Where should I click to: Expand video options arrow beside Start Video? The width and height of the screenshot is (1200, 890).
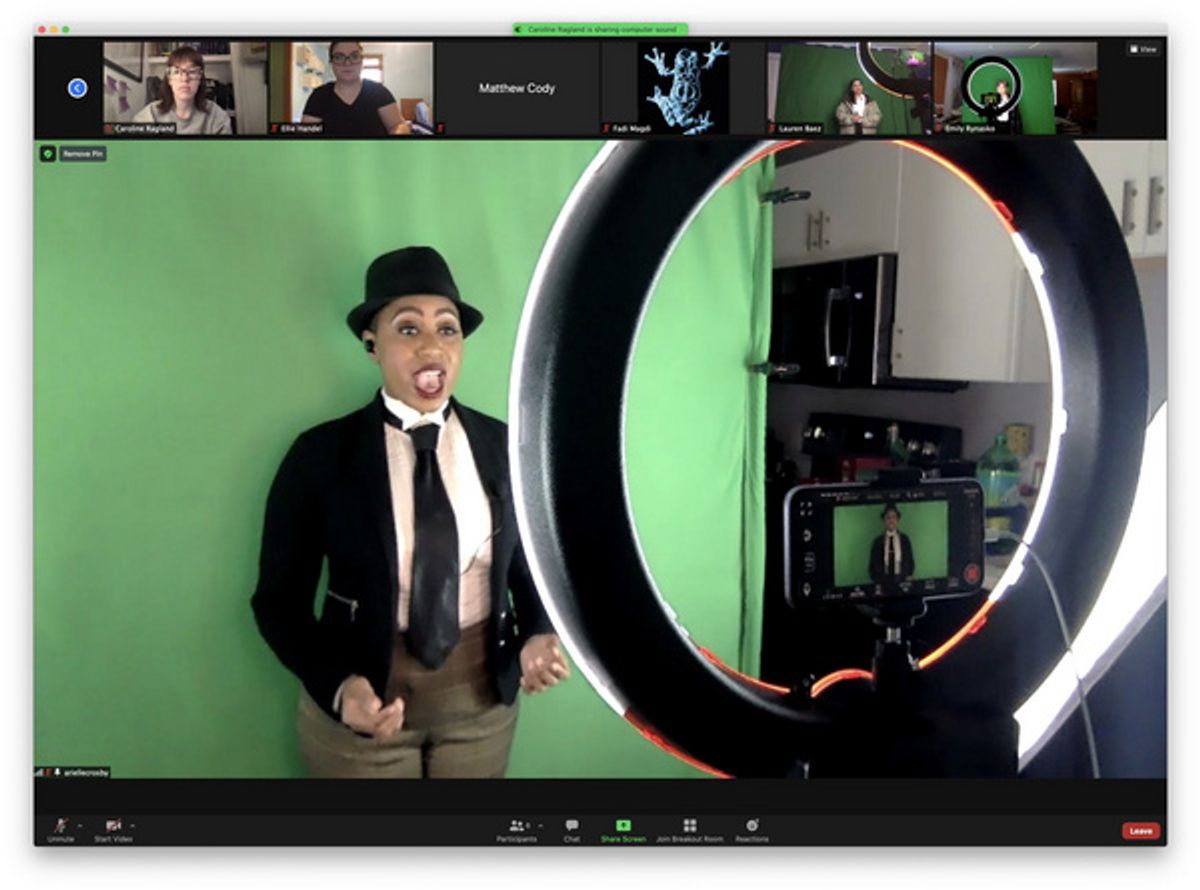pyautogui.click(x=133, y=825)
